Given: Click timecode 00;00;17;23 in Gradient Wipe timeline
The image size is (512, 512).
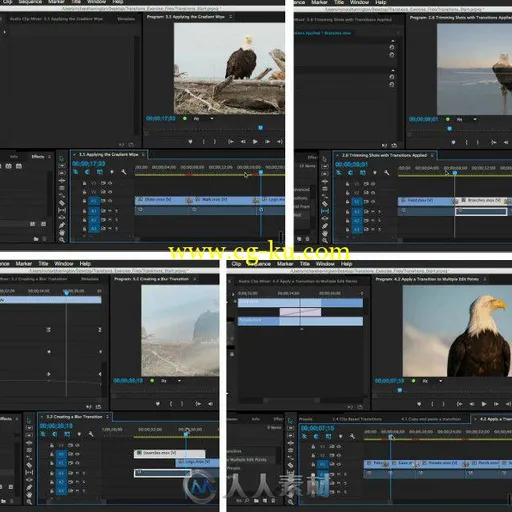Looking at the screenshot, I should (x=89, y=164).
